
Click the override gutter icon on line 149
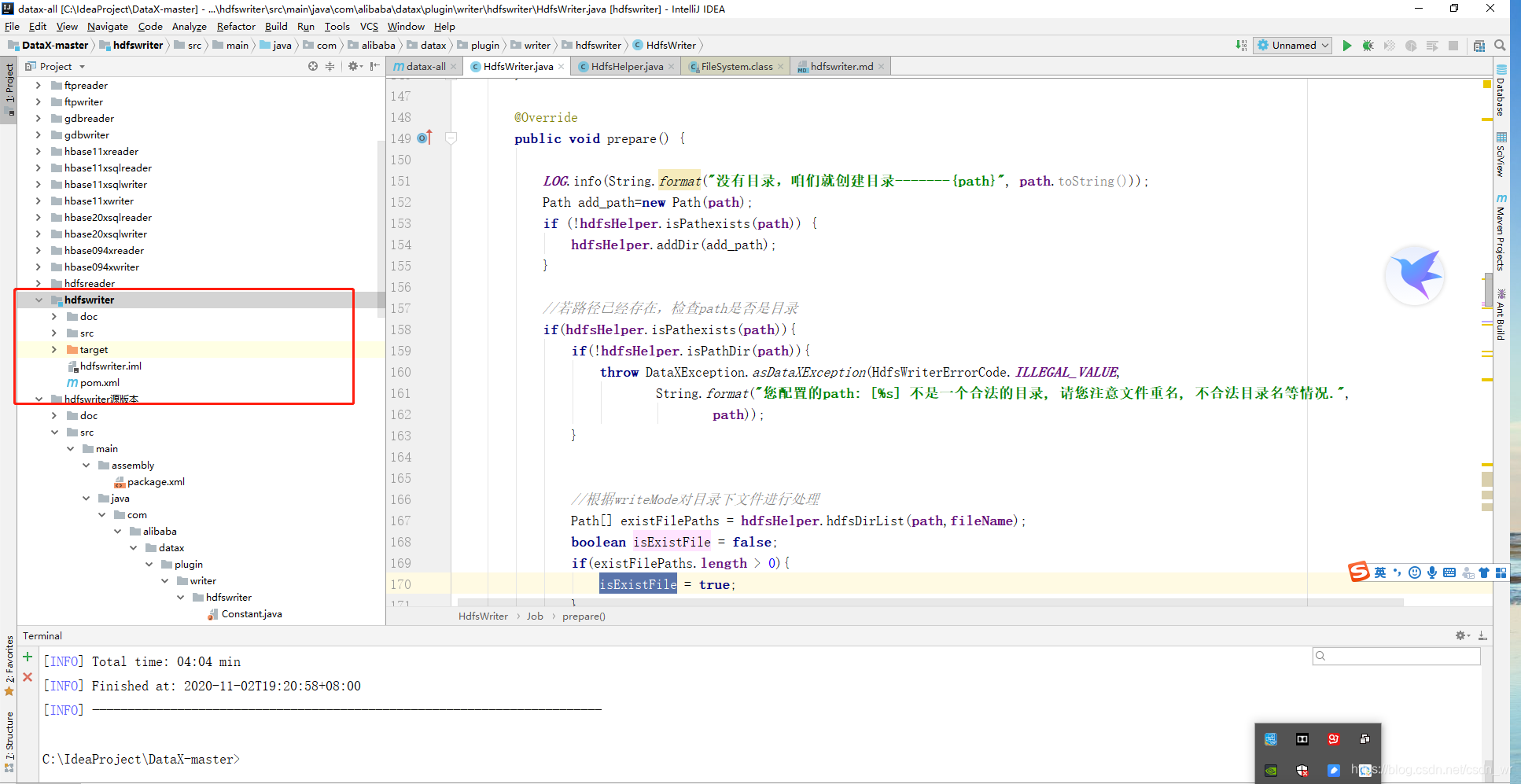click(x=425, y=138)
